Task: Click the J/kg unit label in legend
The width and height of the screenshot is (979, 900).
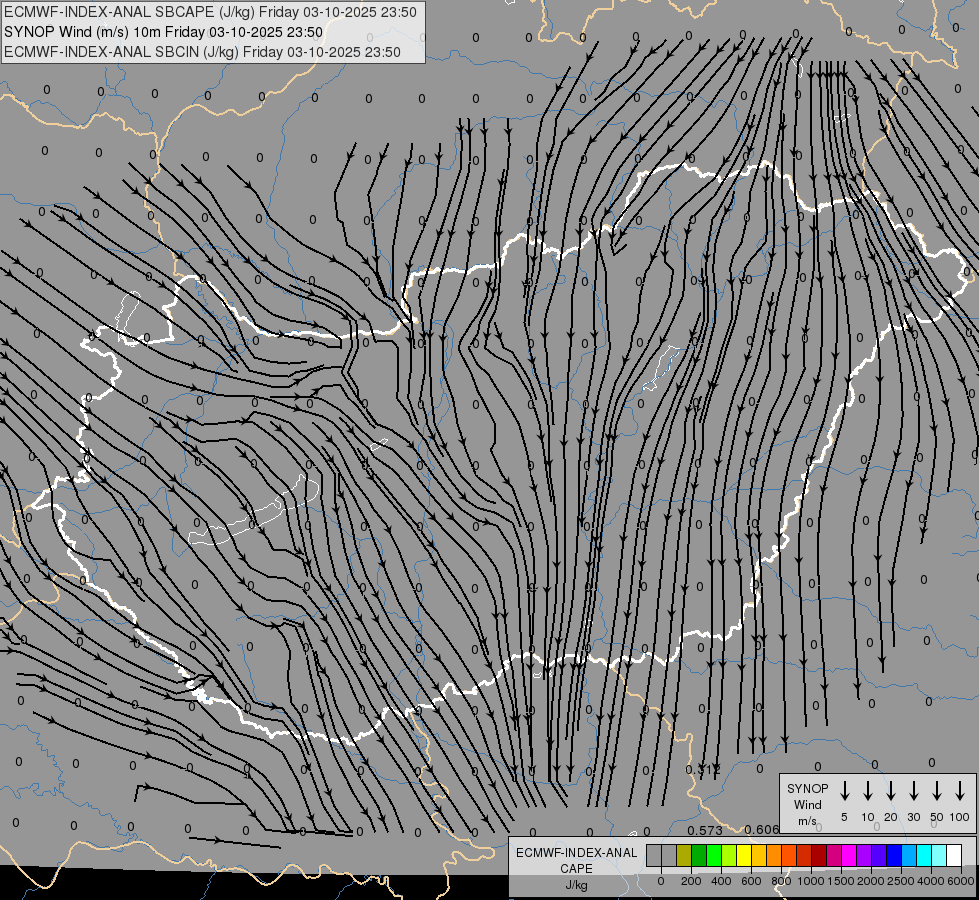Action: tap(576, 885)
